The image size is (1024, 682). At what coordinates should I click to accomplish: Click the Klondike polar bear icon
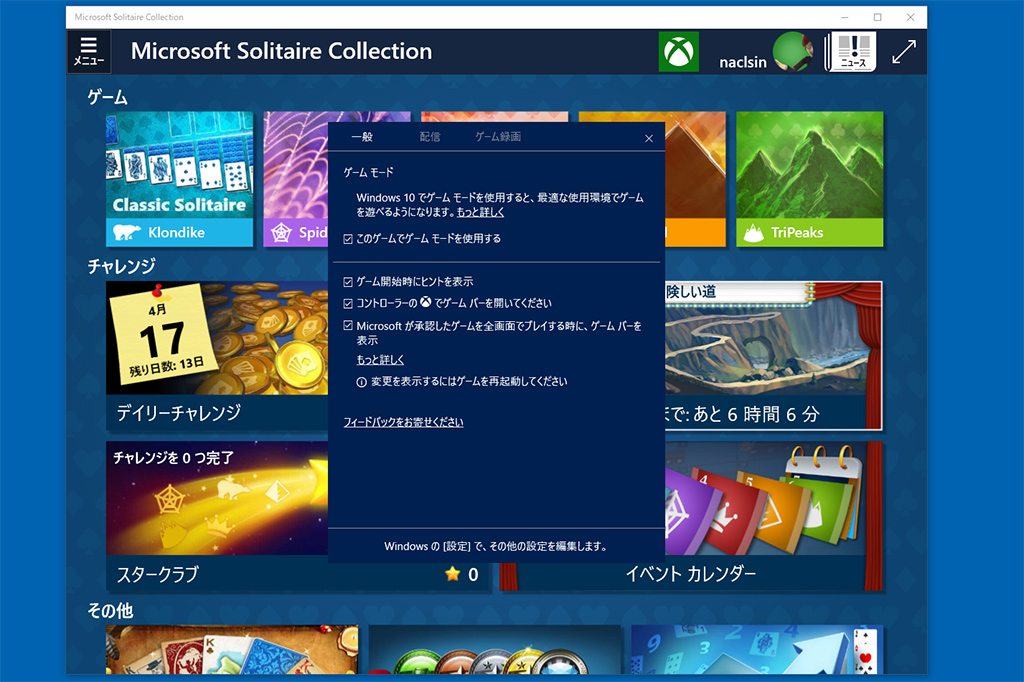[126, 233]
